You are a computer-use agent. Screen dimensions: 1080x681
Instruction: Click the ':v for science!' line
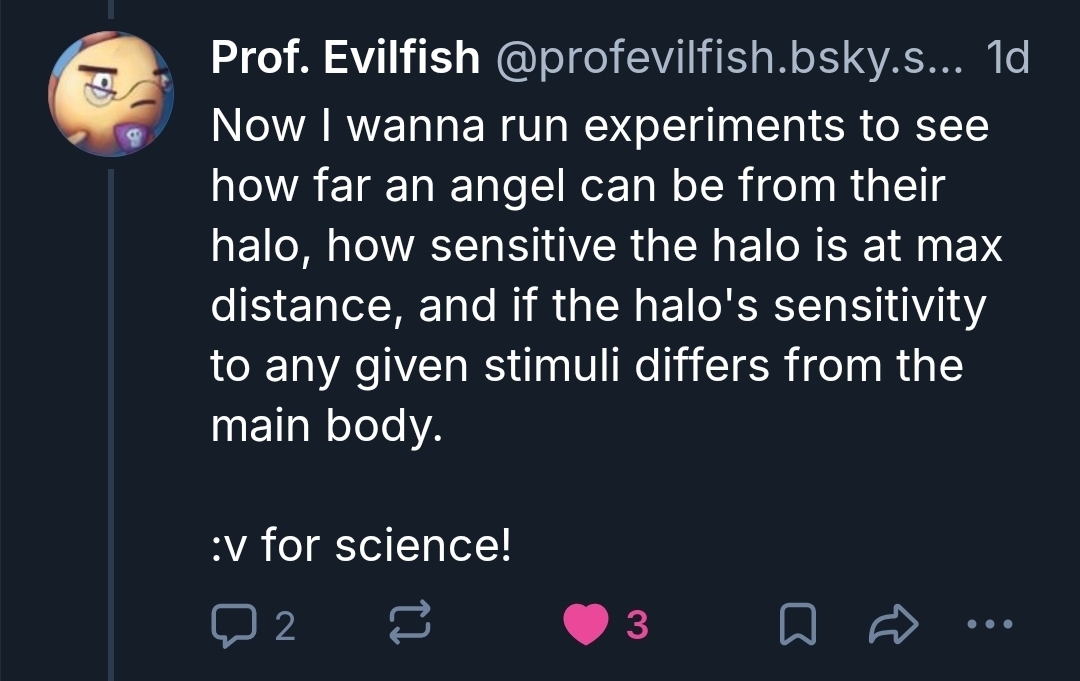coord(362,547)
